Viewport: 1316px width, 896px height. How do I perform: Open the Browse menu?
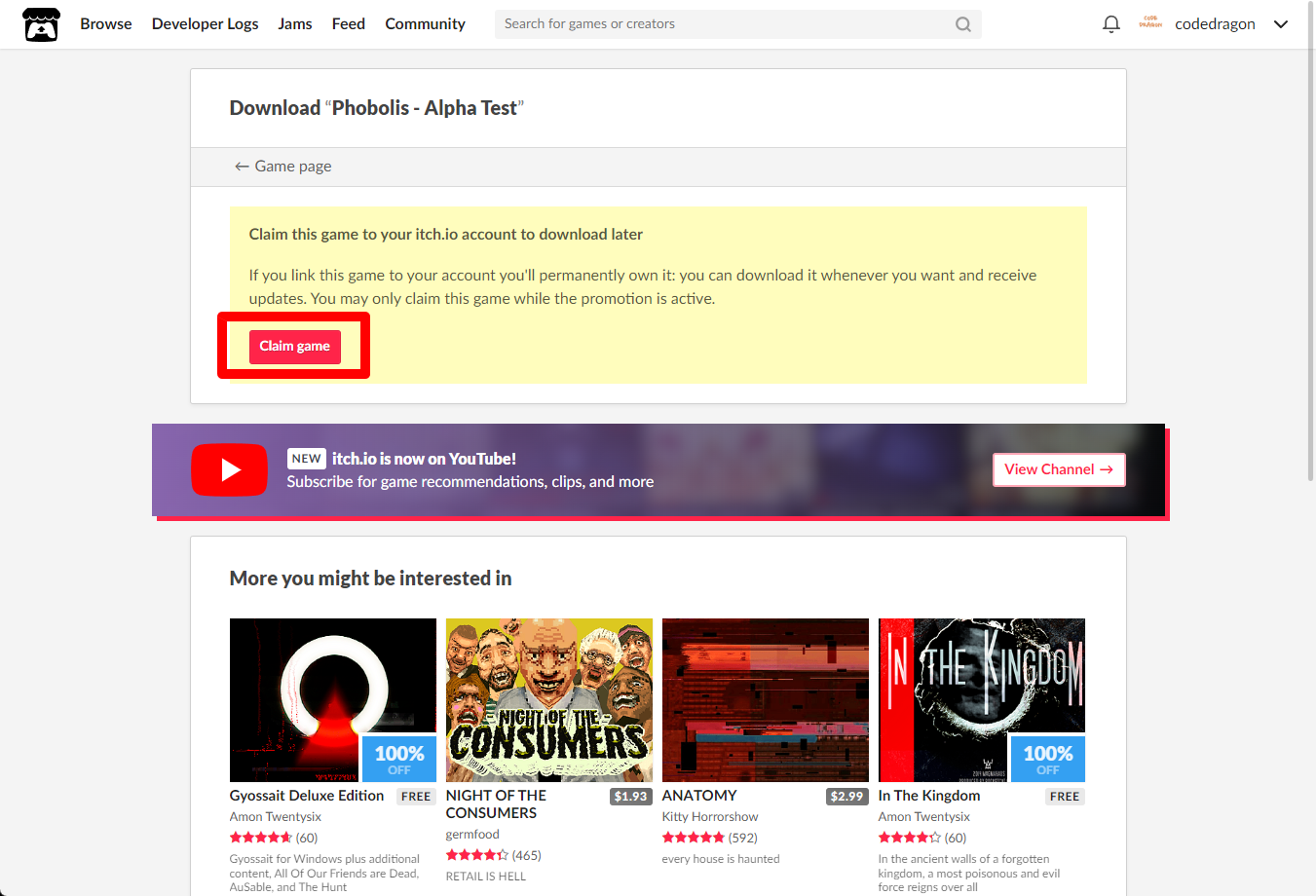[x=106, y=23]
